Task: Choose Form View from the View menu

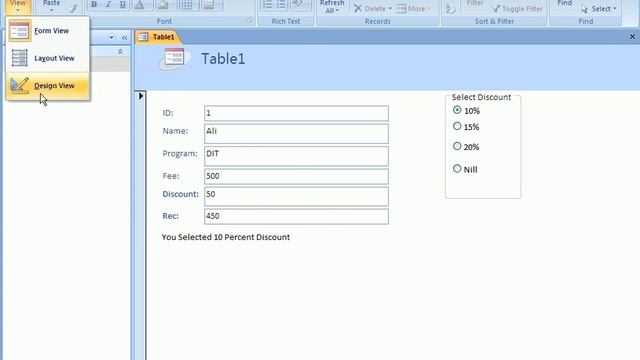Action: coord(47,31)
